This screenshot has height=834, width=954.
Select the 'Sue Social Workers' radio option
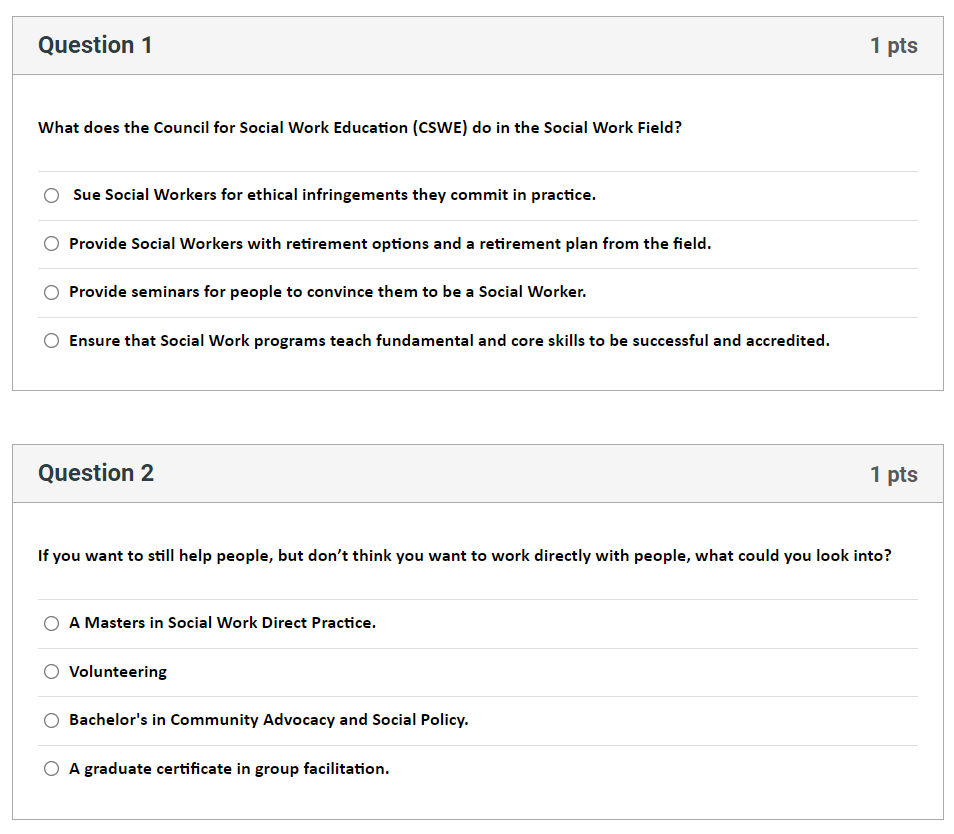tap(52, 195)
